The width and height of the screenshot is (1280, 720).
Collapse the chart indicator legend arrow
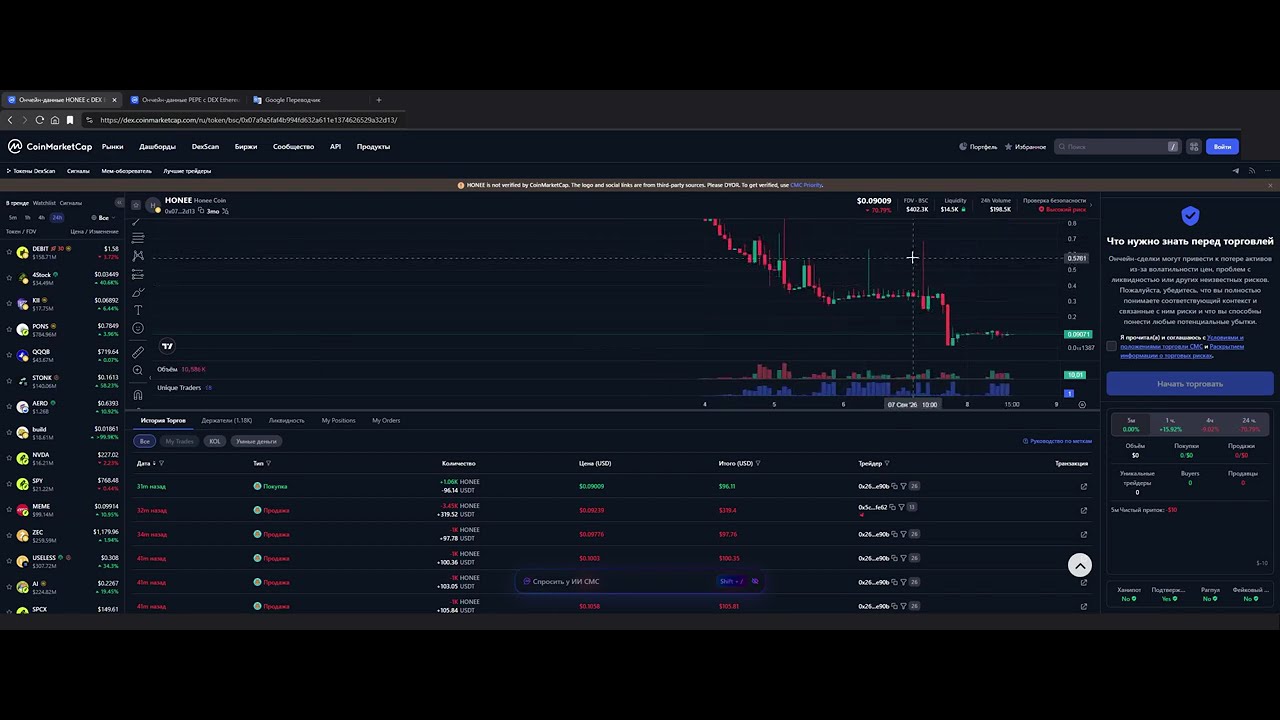152,379
